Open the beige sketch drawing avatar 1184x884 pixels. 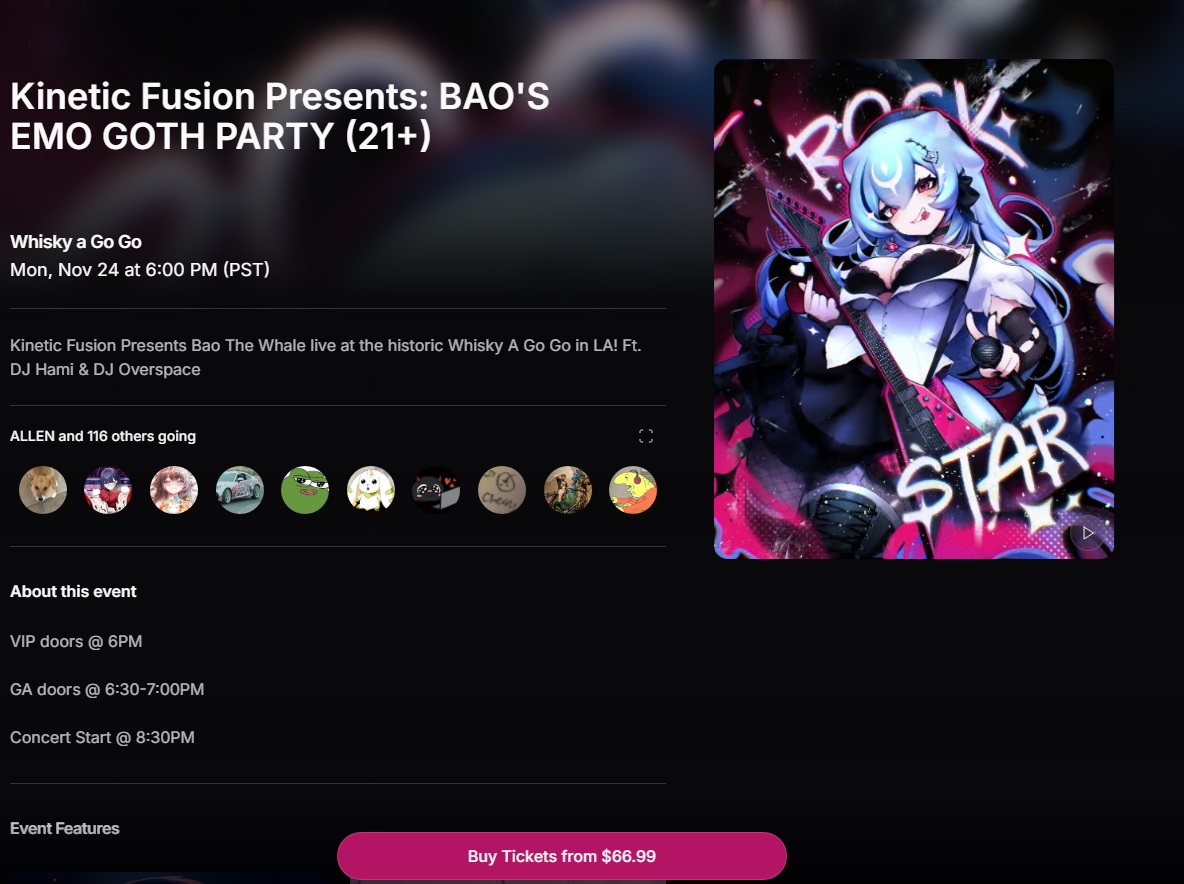(501, 490)
